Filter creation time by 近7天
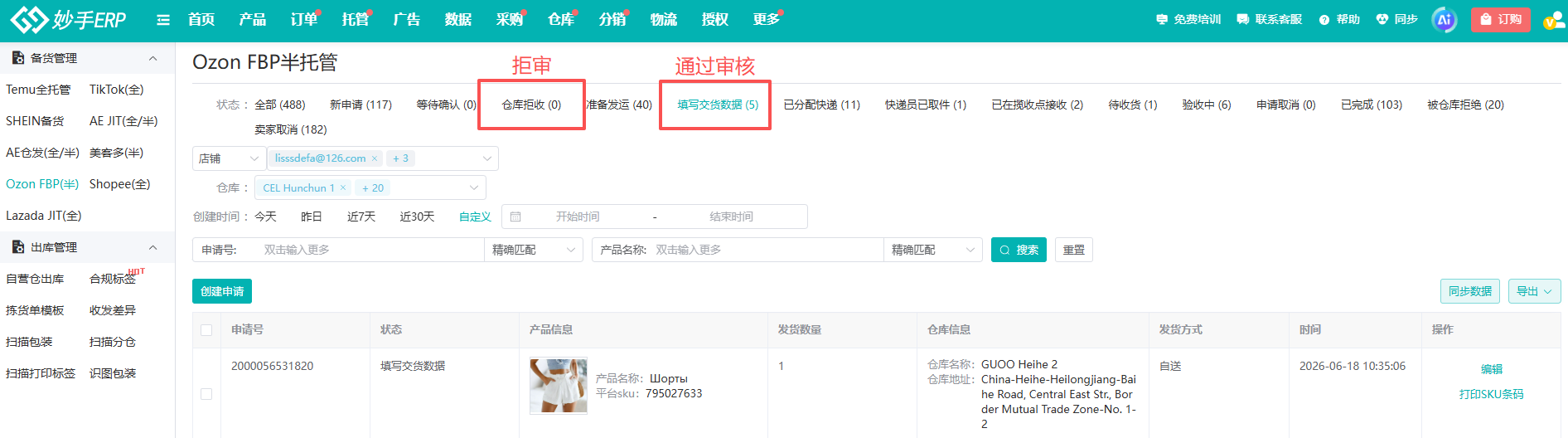The height and width of the screenshot is (438, 1568). pos(361,217)
